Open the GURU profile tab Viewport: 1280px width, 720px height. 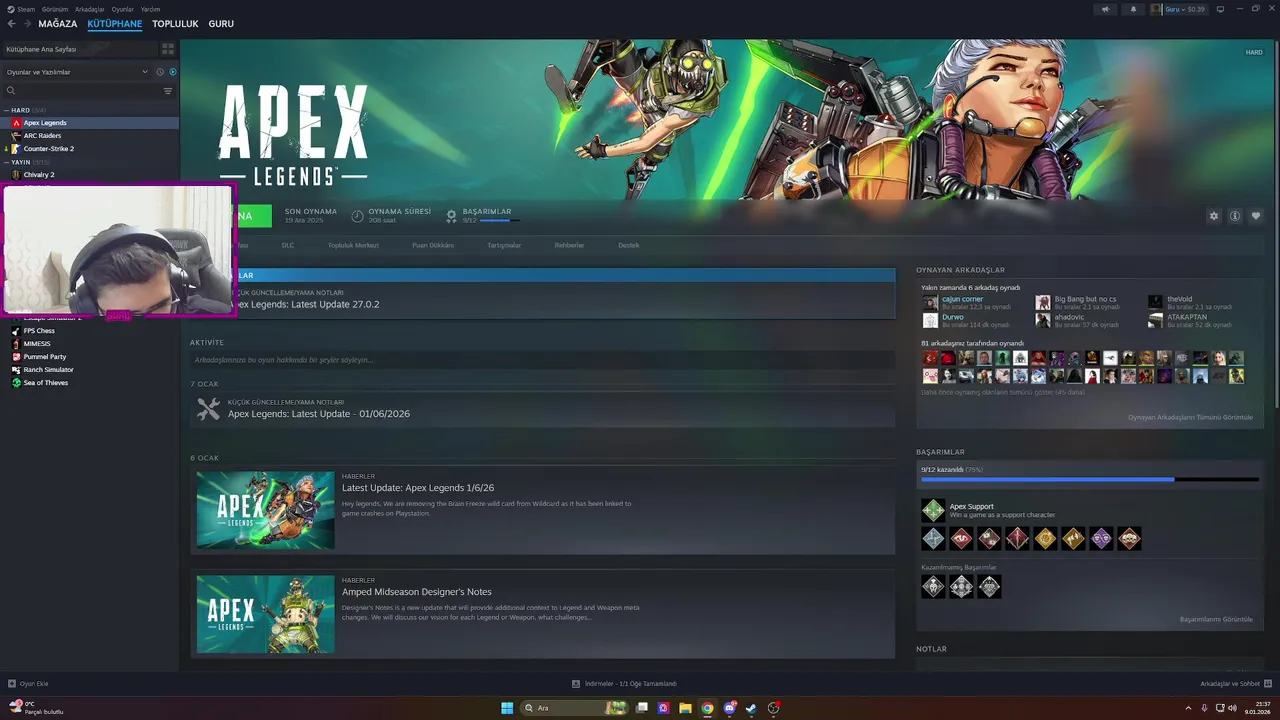point(221,24)
